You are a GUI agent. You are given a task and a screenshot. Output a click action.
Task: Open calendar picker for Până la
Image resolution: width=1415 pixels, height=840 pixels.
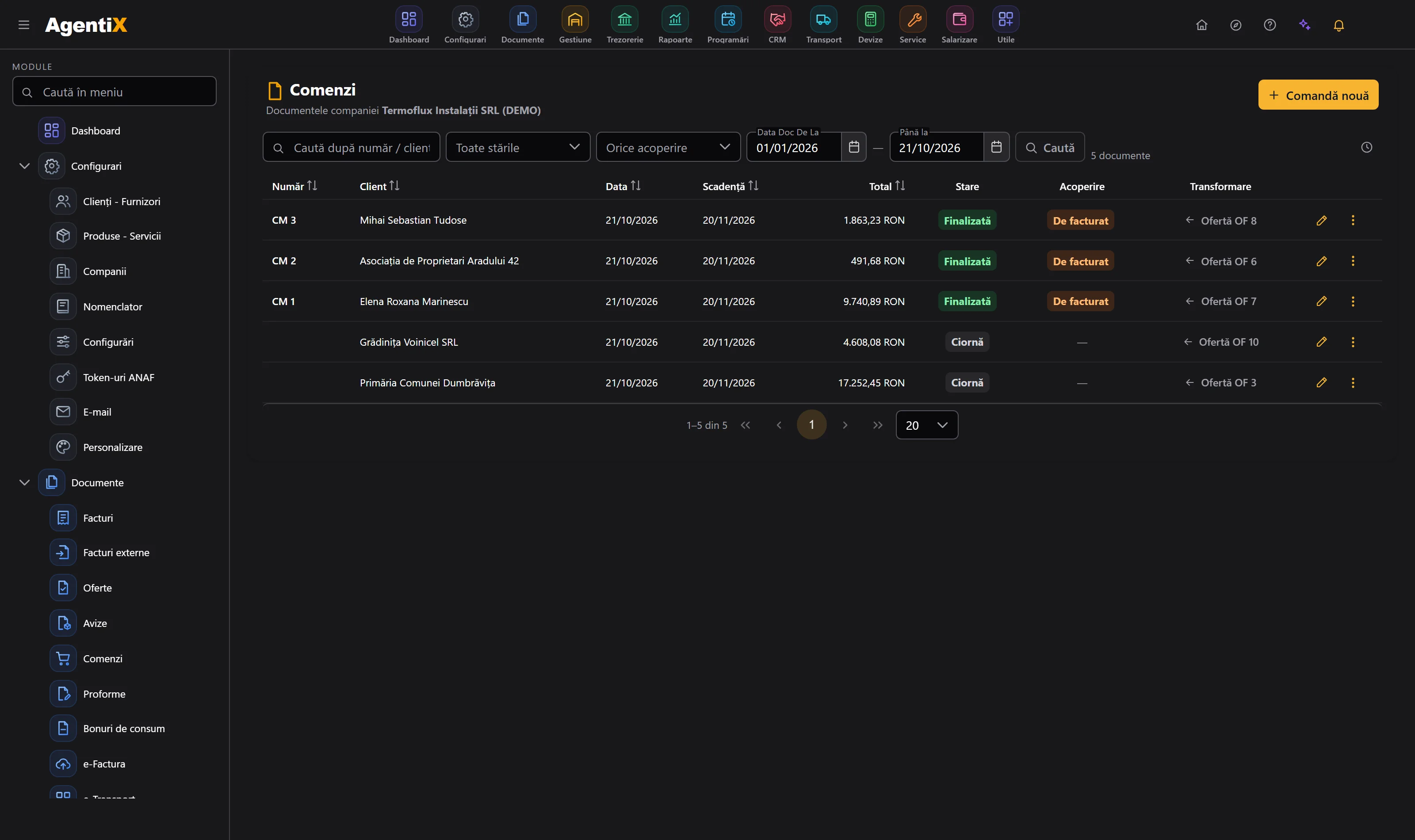(x=996, y=147)
